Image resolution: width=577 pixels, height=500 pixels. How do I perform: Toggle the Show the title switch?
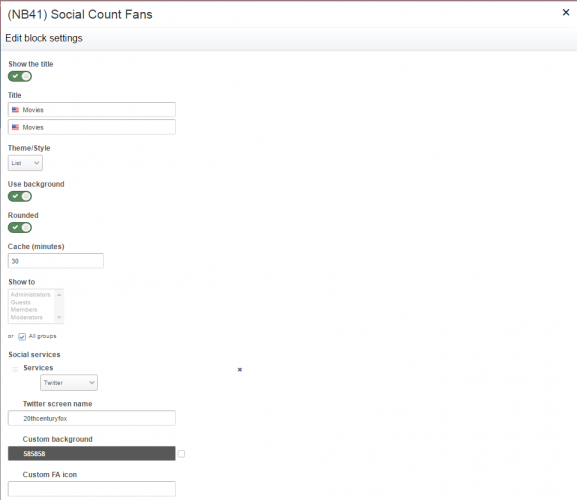pyautogui.click(x=20, y=76)
